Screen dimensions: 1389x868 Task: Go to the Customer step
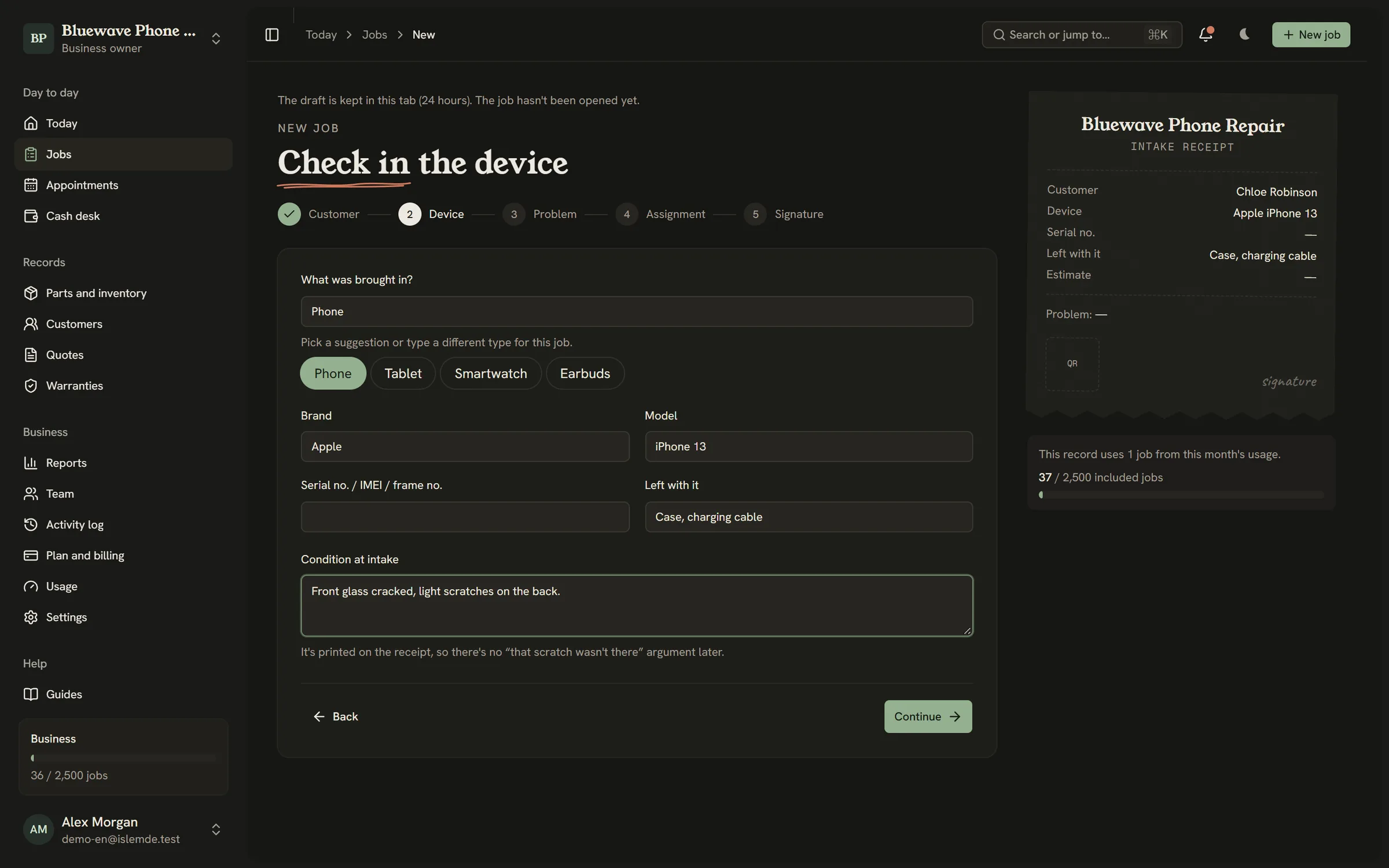click(x=318, y=214)
